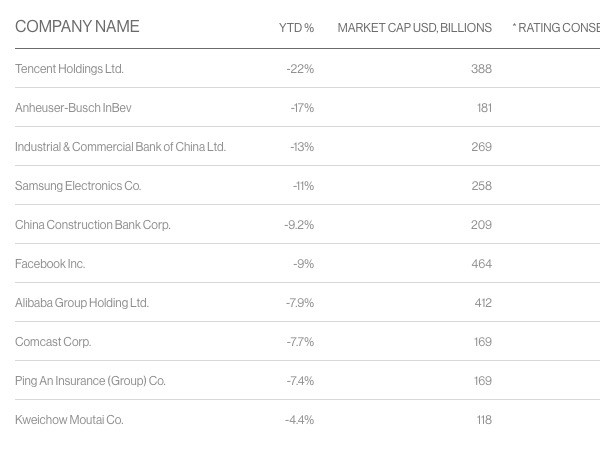Select Facebook's 464 market cap value
Screen dimensions: 600x450
481,264
